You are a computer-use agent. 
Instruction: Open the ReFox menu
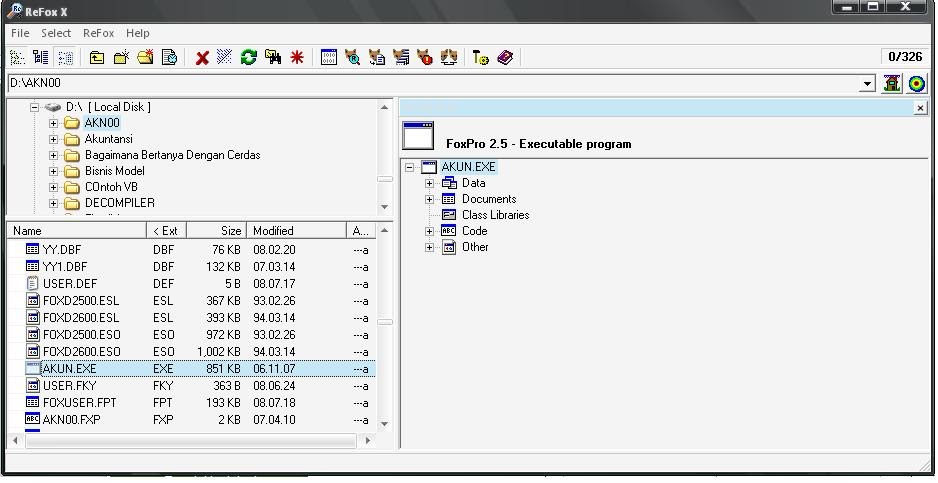pyautogui.click(x=99, y=33)
